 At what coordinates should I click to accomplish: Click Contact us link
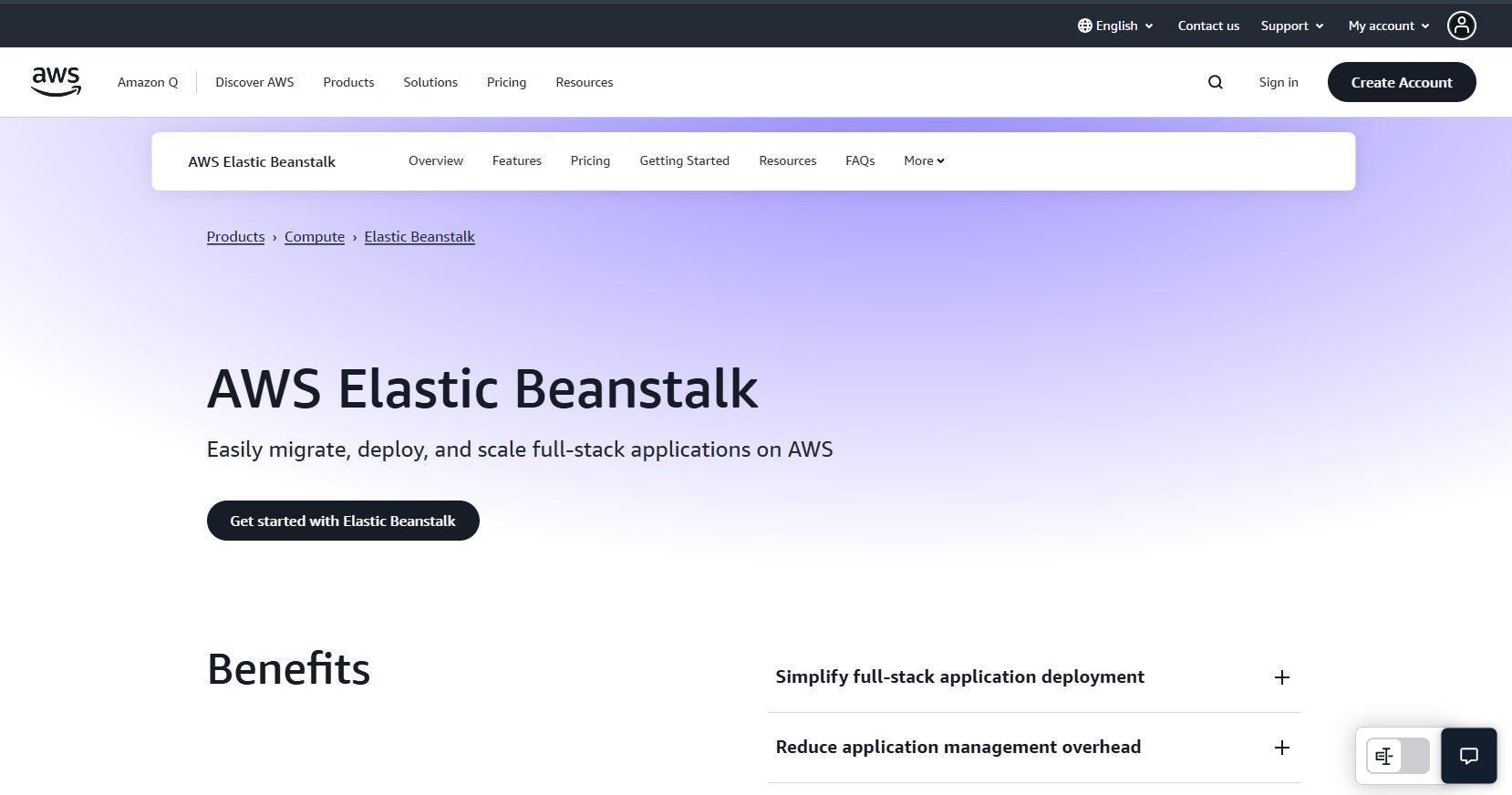(1208, 26)
